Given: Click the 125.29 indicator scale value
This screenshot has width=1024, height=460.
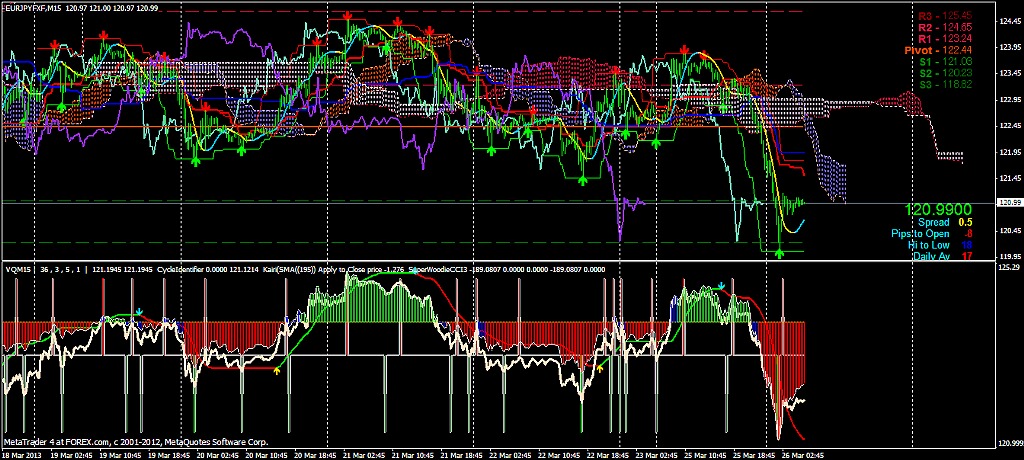Looking at the screenshot, I should point(1010,267).
